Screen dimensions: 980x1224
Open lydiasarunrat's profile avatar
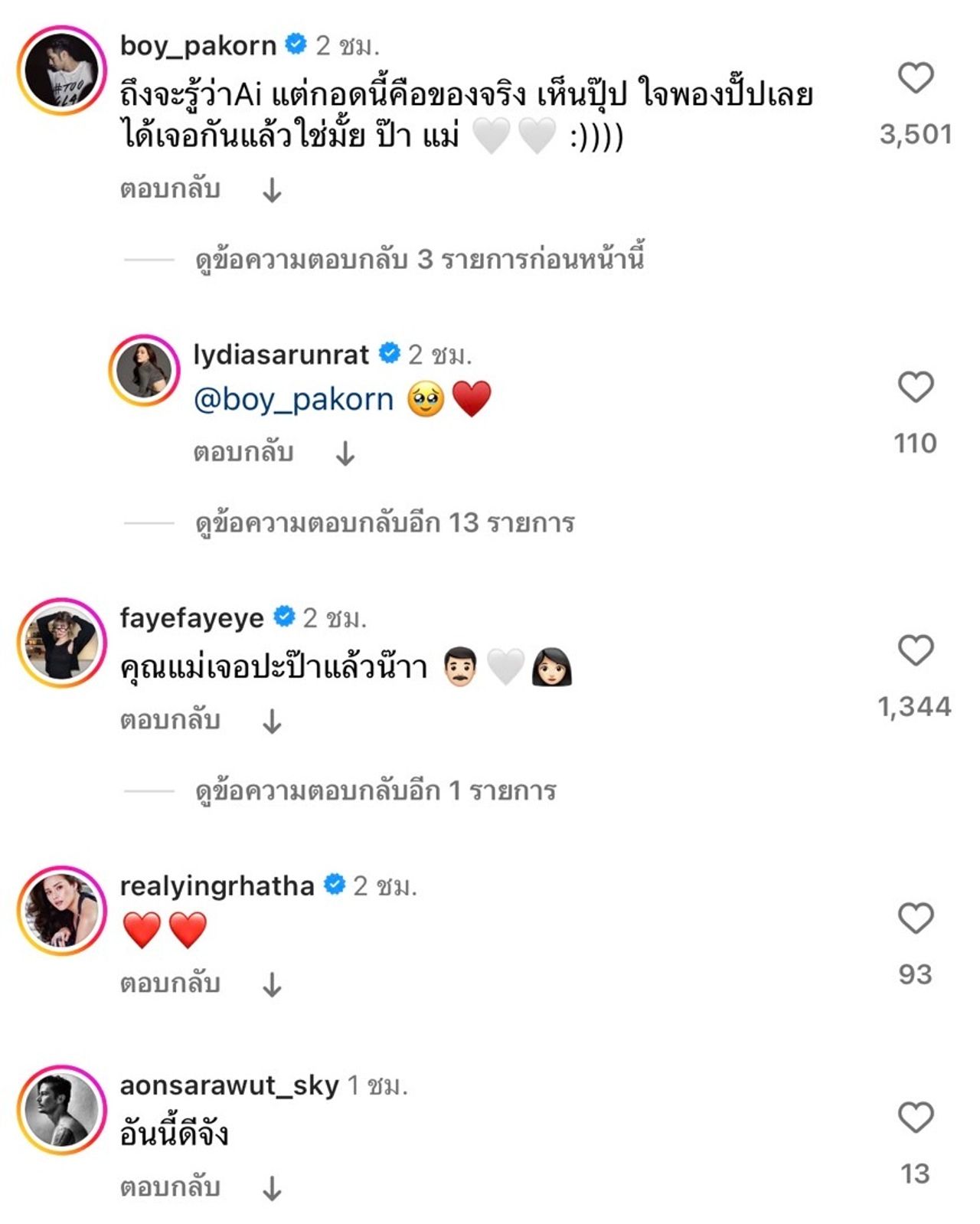pos(144,370)
